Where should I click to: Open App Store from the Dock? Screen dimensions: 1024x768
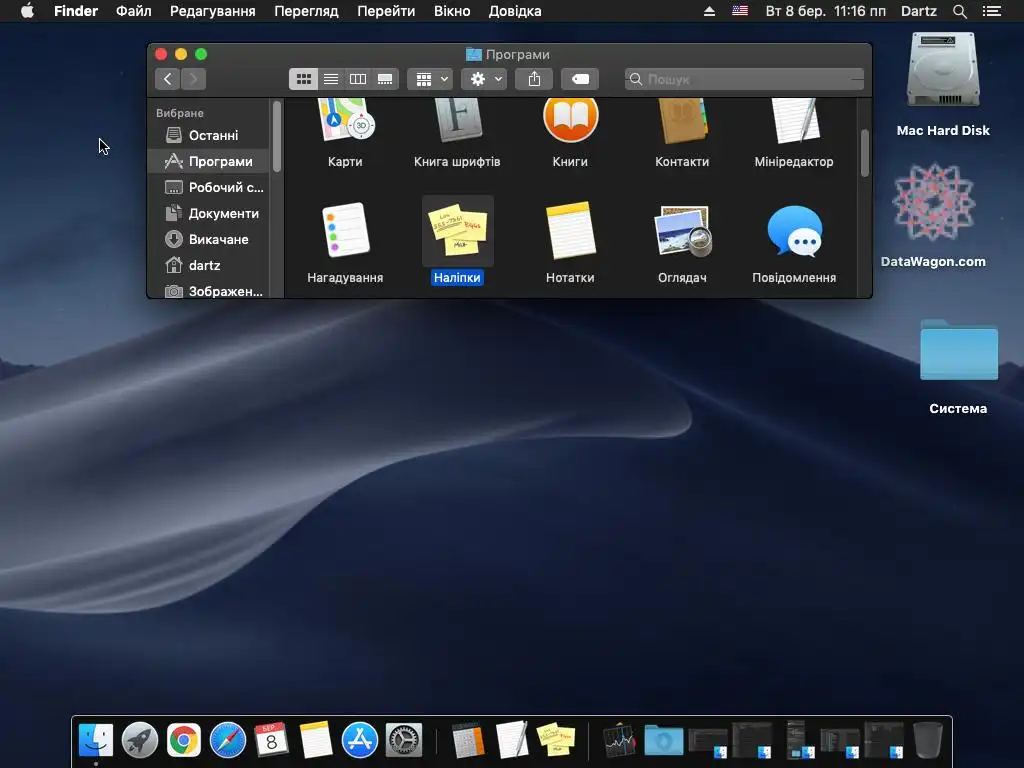[x=360, y=740]
